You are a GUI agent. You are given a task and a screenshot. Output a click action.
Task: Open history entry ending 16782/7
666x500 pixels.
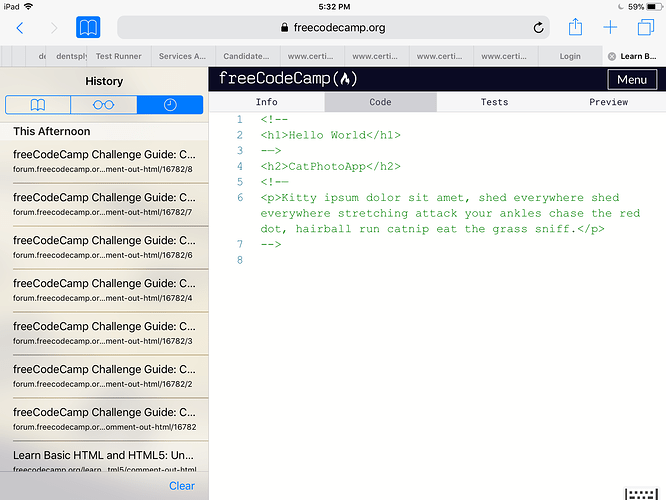tap(104, 204)
